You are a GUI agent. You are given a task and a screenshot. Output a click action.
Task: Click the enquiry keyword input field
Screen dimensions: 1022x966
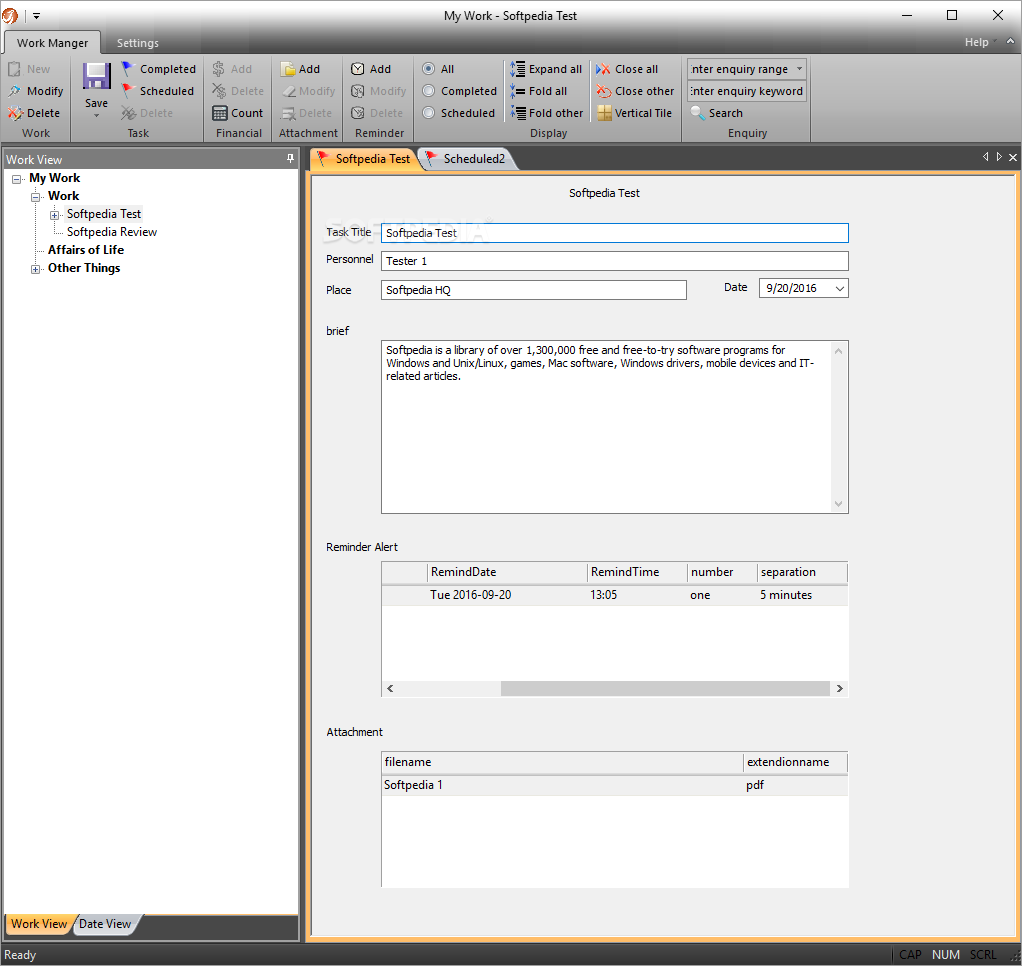click(746, 91)
